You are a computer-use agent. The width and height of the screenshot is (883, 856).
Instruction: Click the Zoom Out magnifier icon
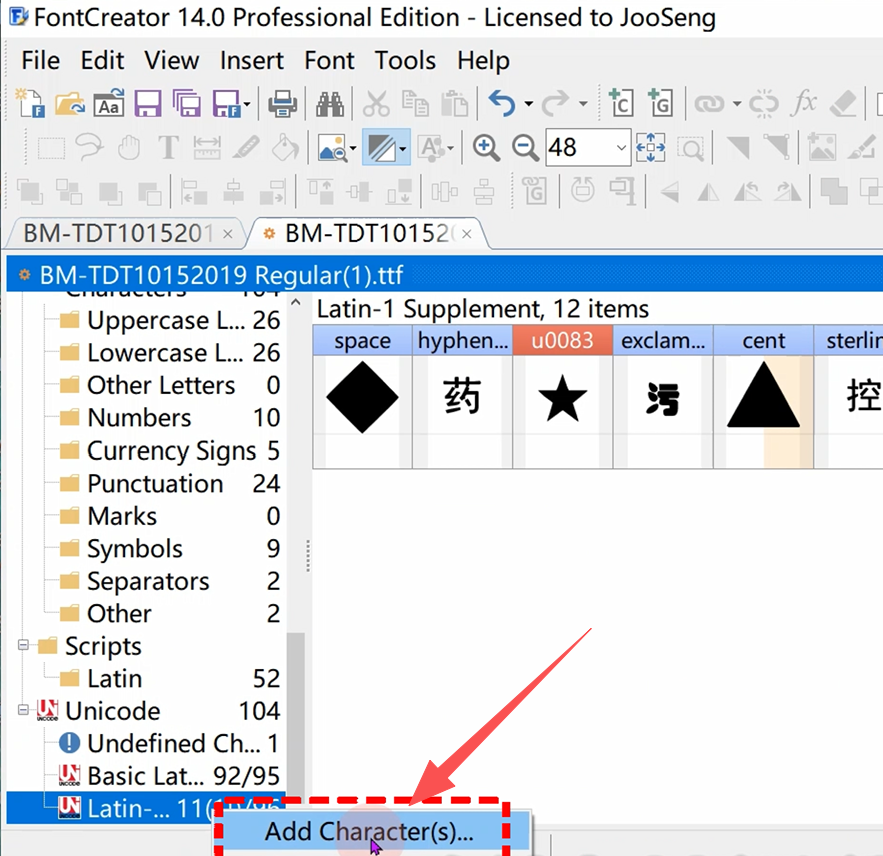point(525,148)
